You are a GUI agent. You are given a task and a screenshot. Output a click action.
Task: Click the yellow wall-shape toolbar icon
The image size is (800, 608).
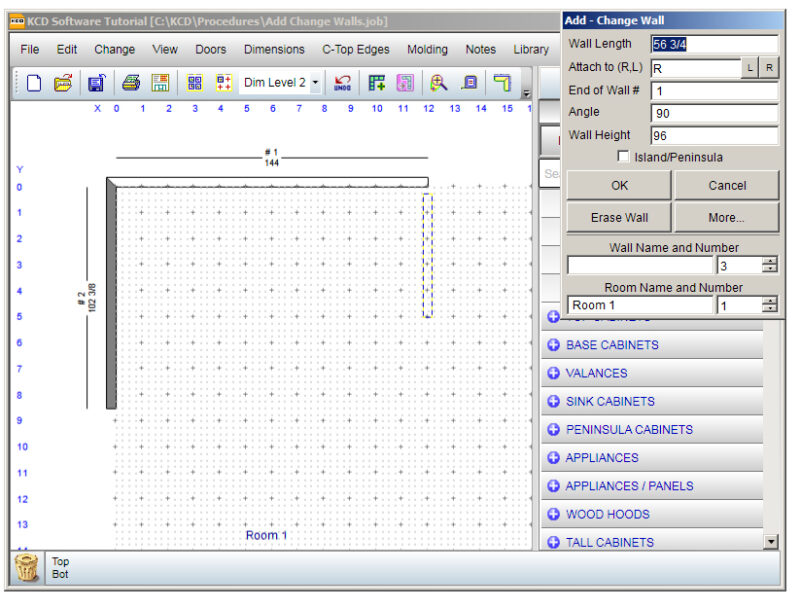502,83
